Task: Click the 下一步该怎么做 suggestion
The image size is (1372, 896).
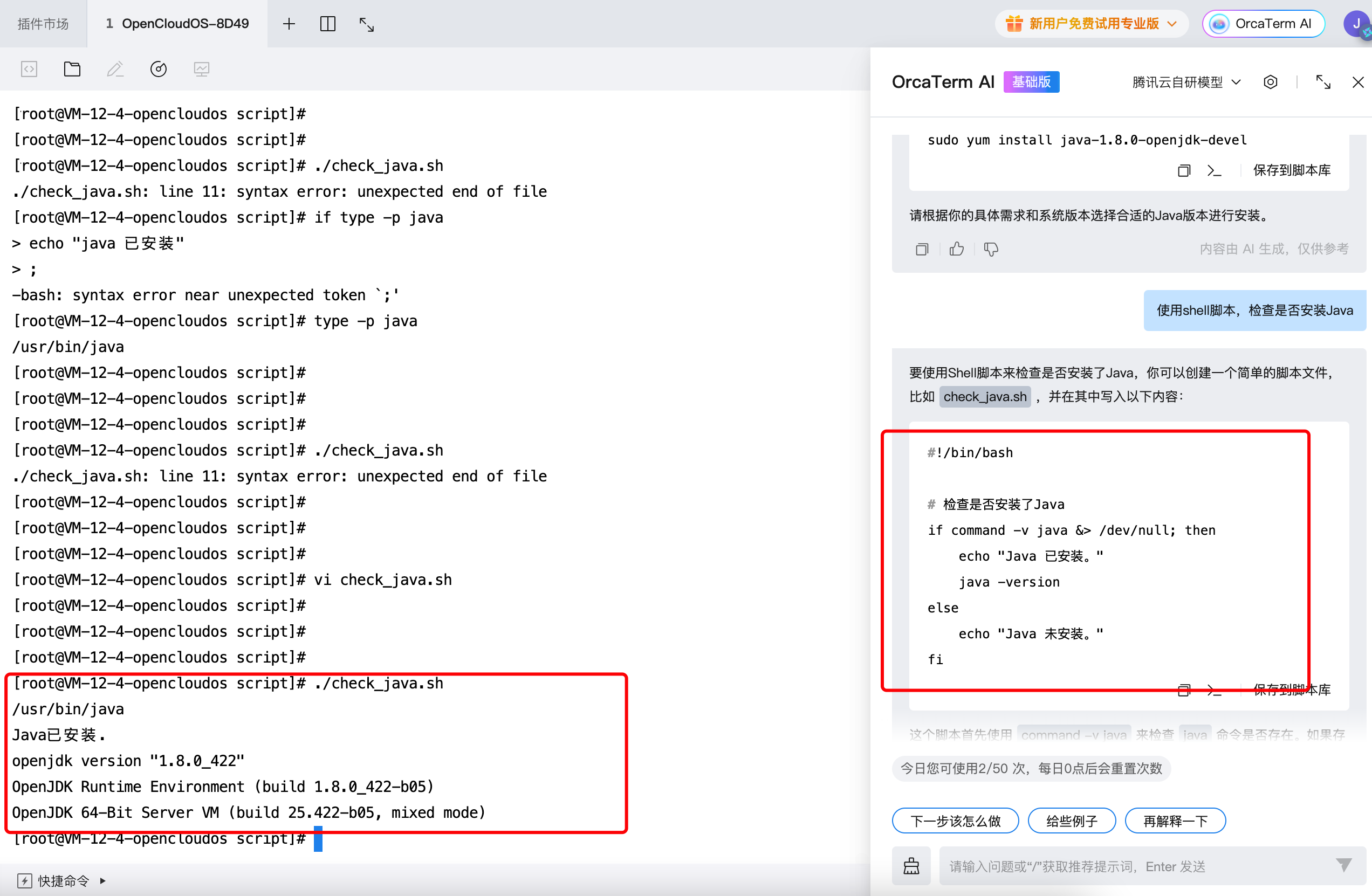Action: pyautogui.click(x=955, y=821)
